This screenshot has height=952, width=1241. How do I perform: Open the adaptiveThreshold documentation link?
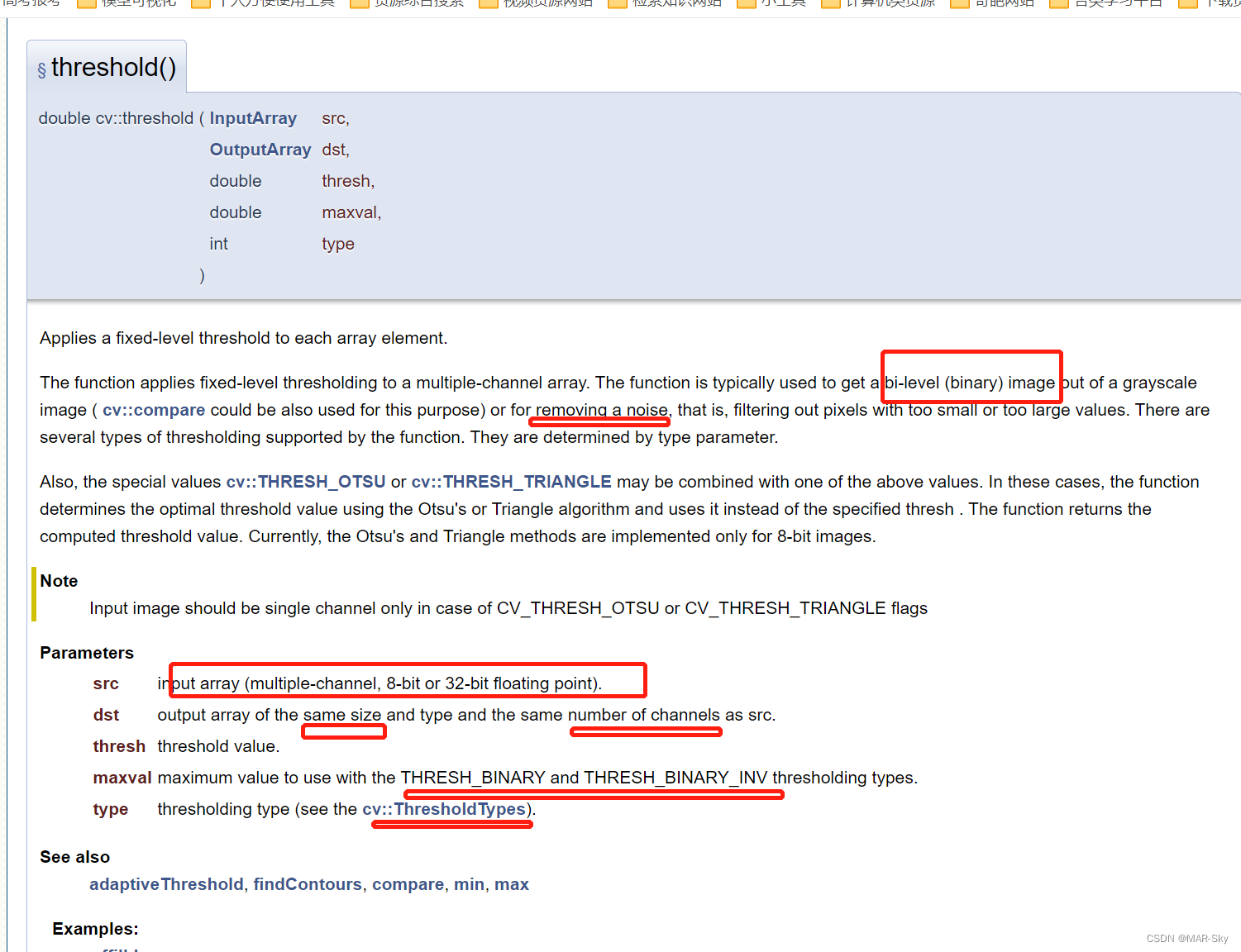165,884
